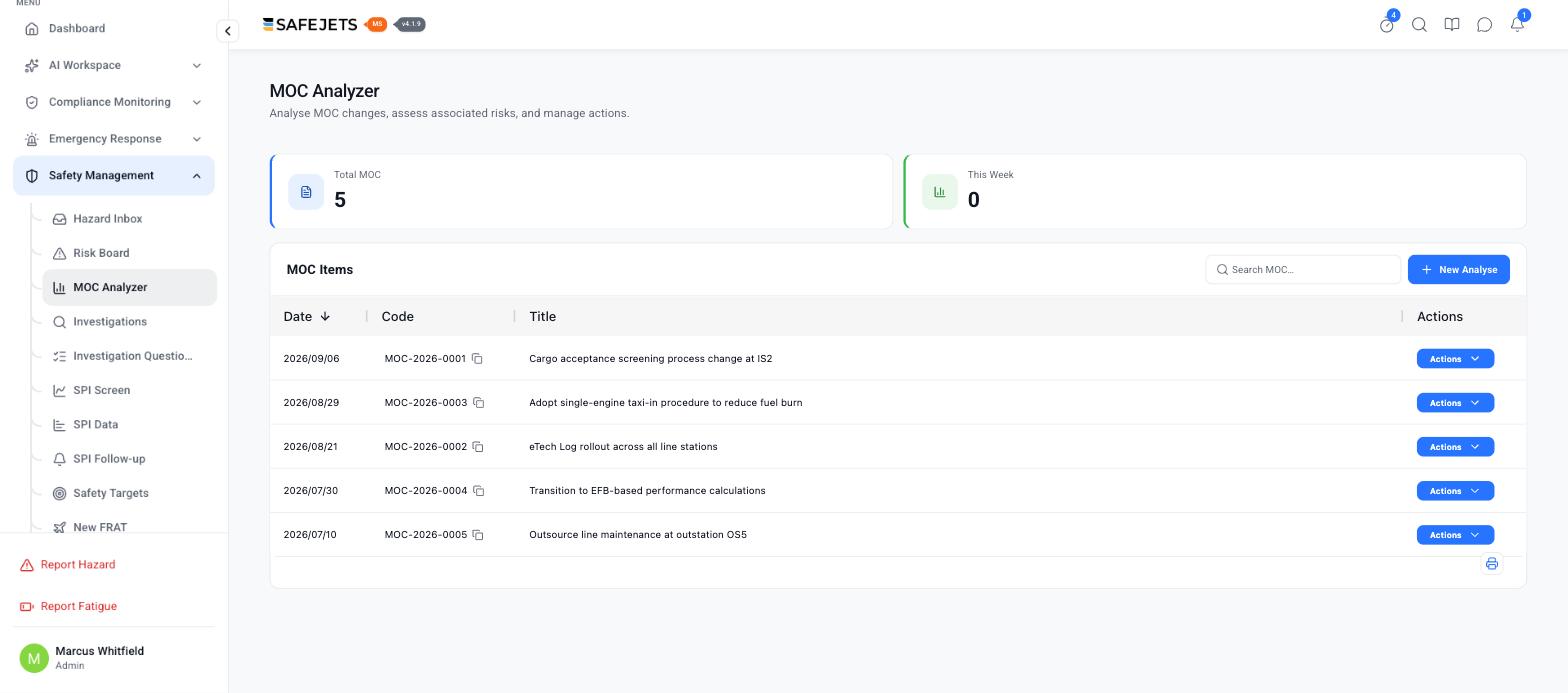
Task: Click date 2026/07/30
Action: click(x=311, y=491)
